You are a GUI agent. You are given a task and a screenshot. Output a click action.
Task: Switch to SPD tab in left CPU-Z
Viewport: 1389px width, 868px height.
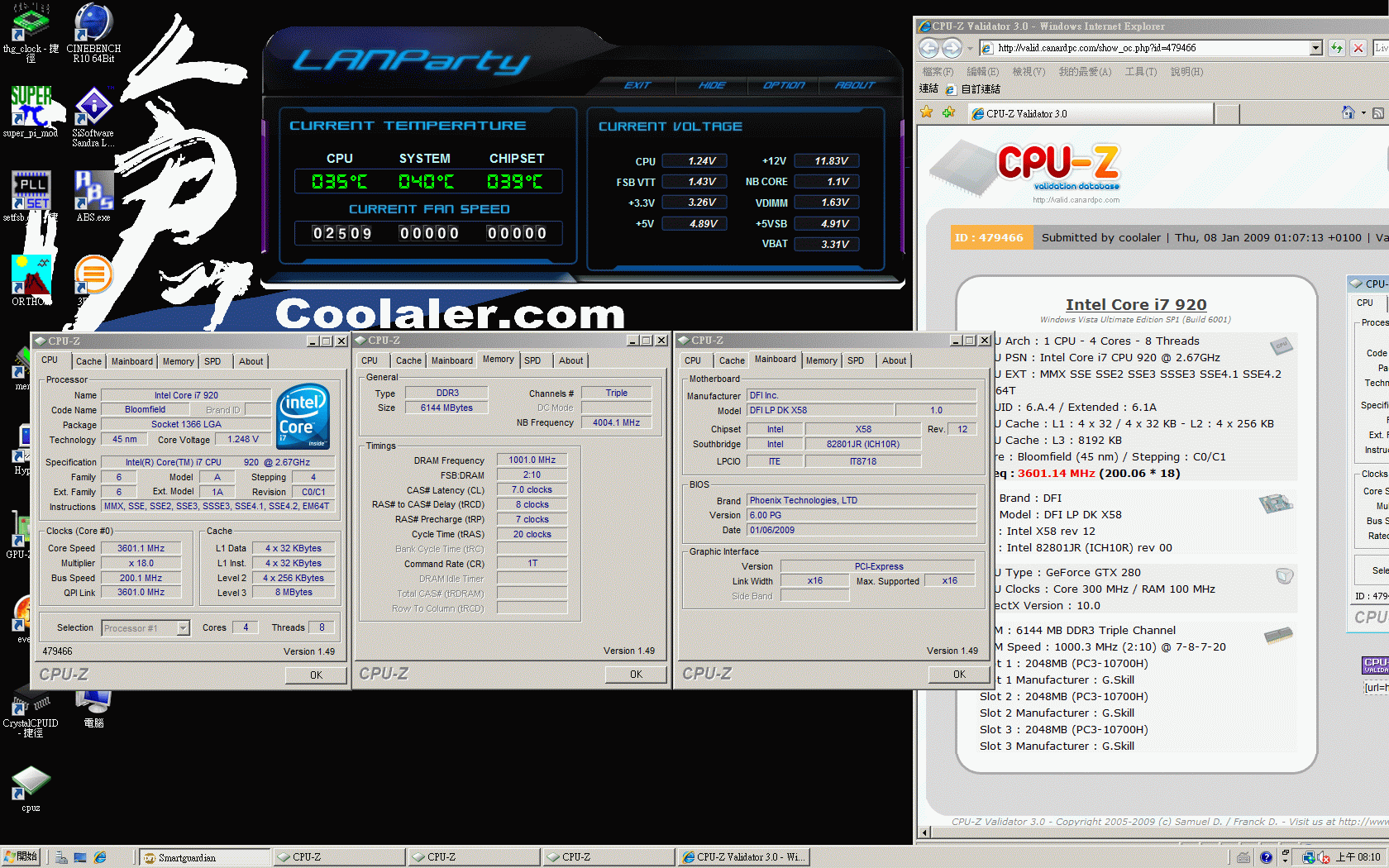[212, 361]
